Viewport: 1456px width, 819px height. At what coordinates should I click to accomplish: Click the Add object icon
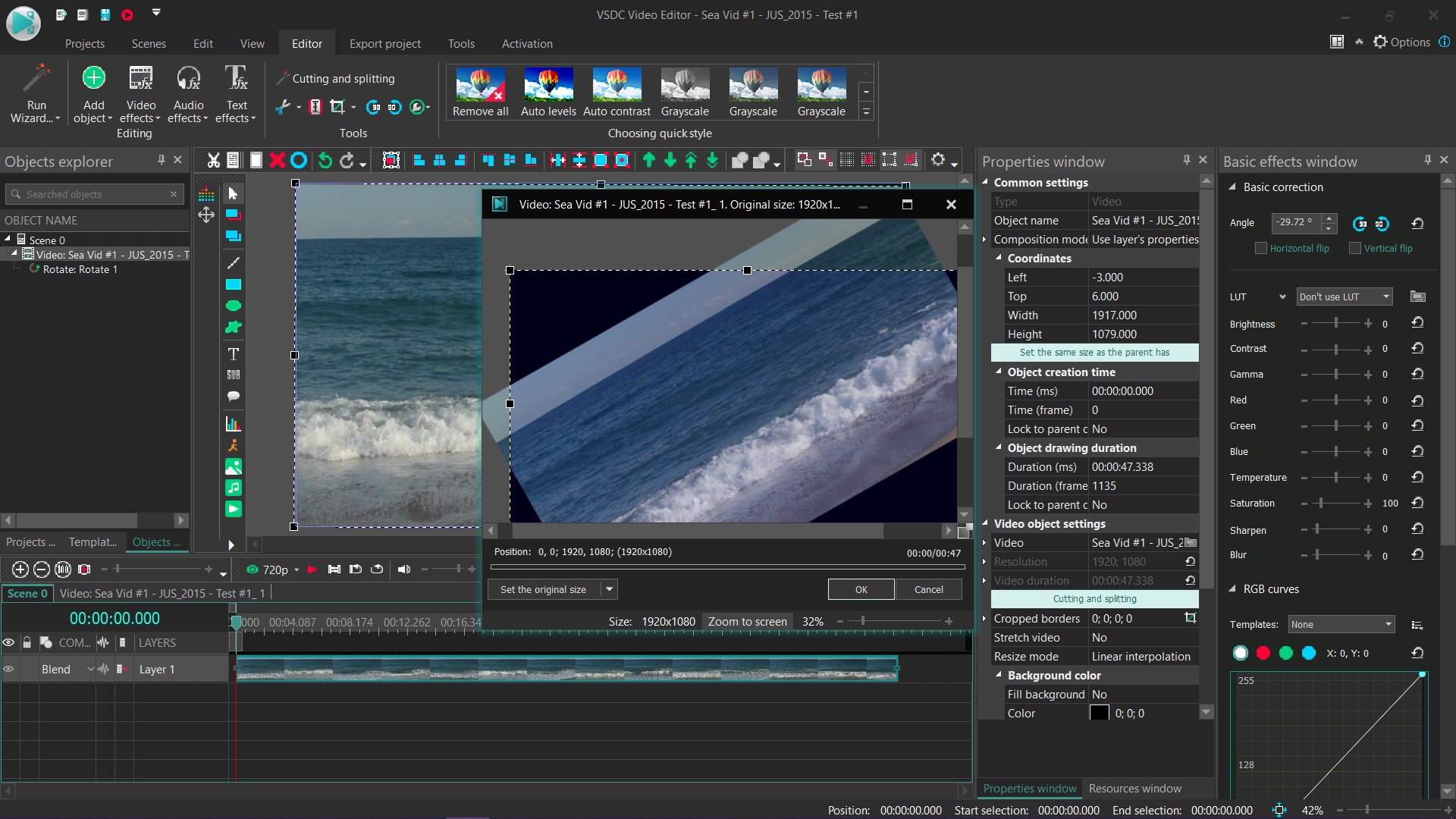pos(93,79)
